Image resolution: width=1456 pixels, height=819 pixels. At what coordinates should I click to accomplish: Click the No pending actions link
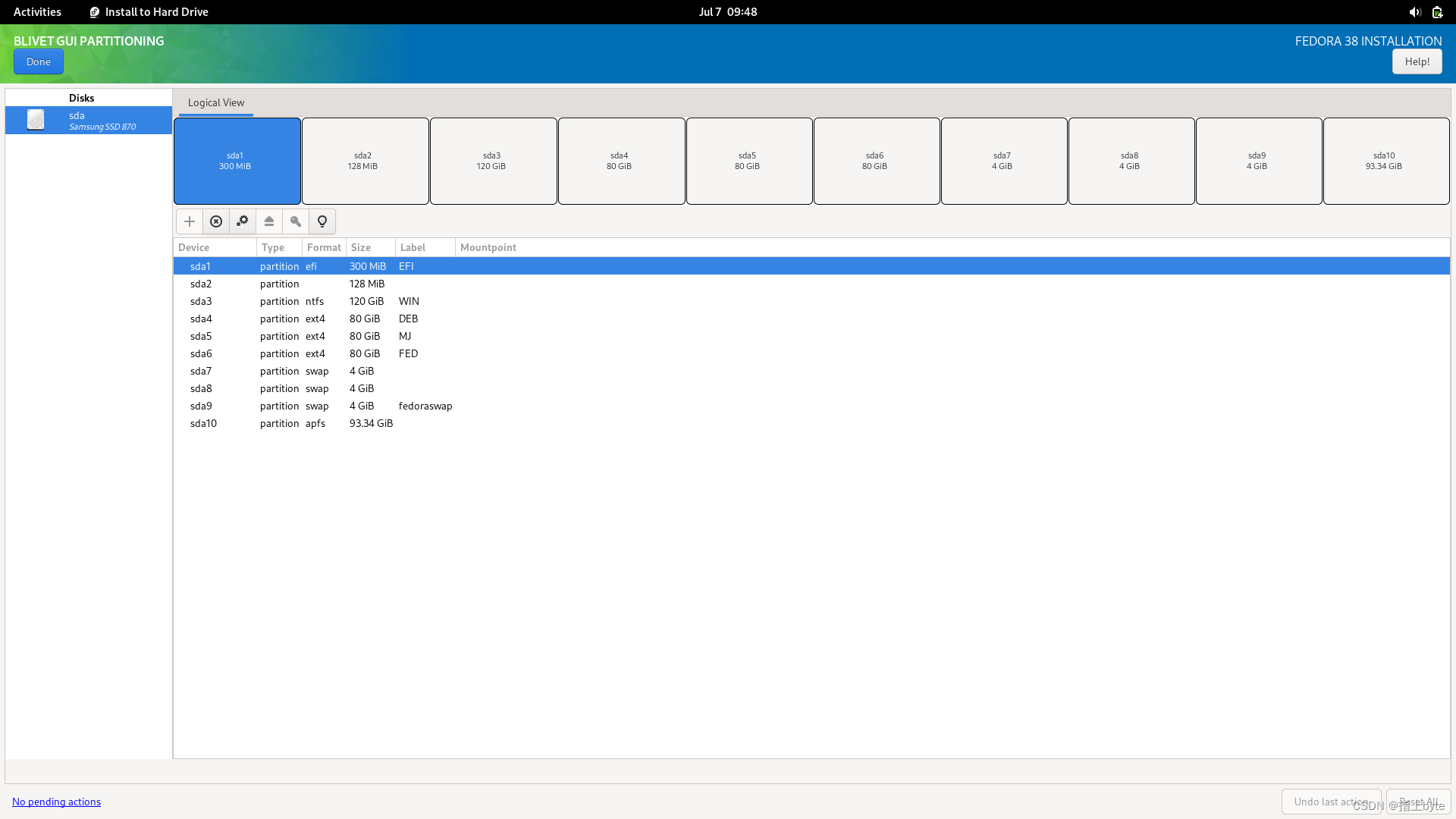tap(56, 802)
